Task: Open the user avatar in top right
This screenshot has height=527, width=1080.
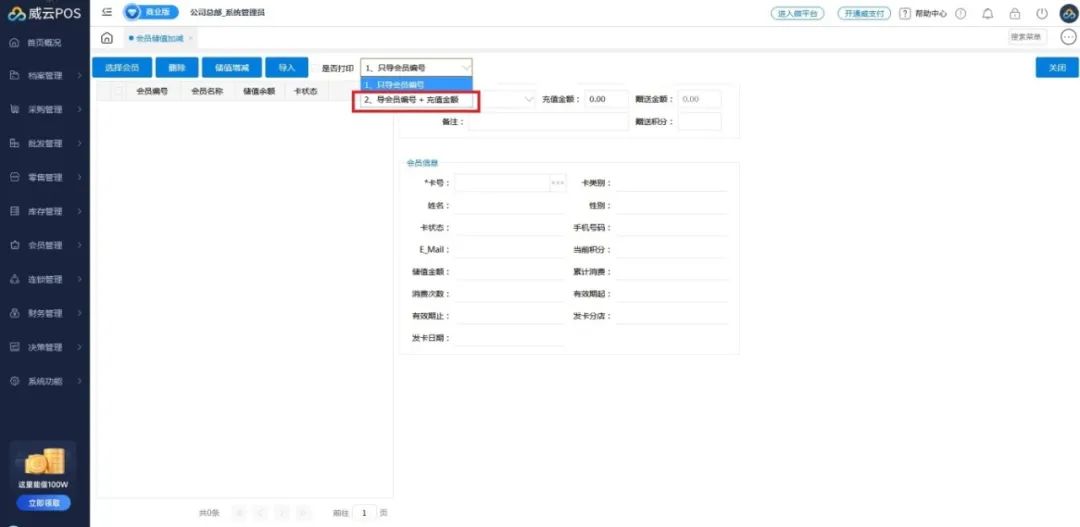Action: coord(1067,14)
